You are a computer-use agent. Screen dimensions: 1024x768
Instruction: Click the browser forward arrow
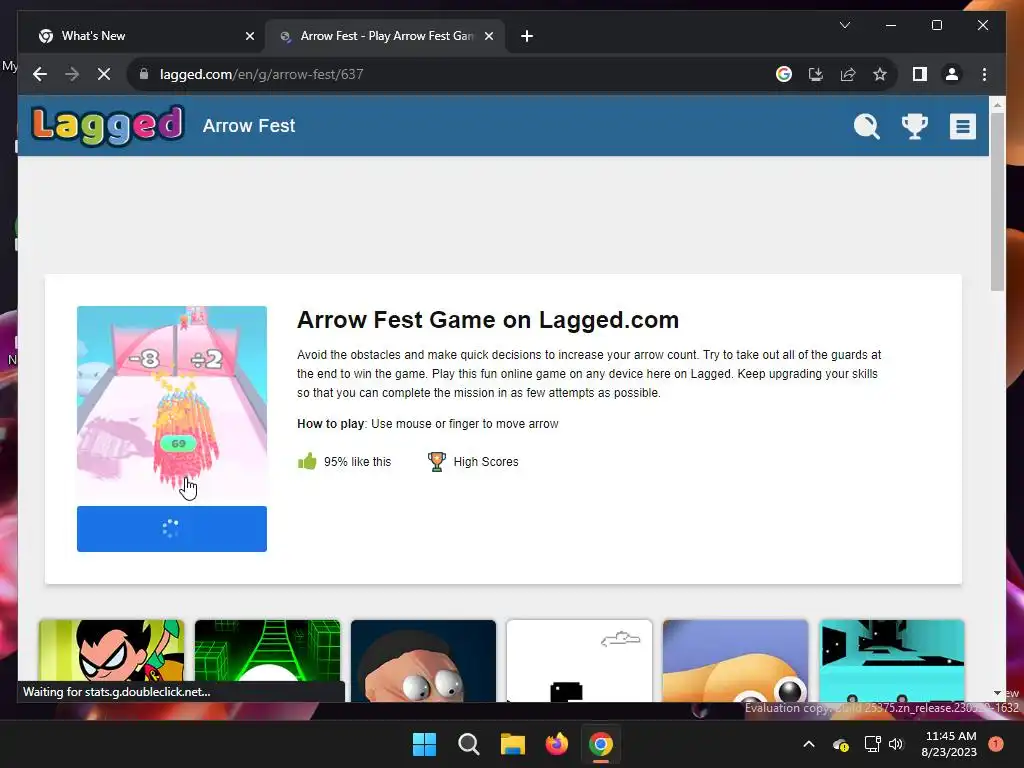coord(72,74)
